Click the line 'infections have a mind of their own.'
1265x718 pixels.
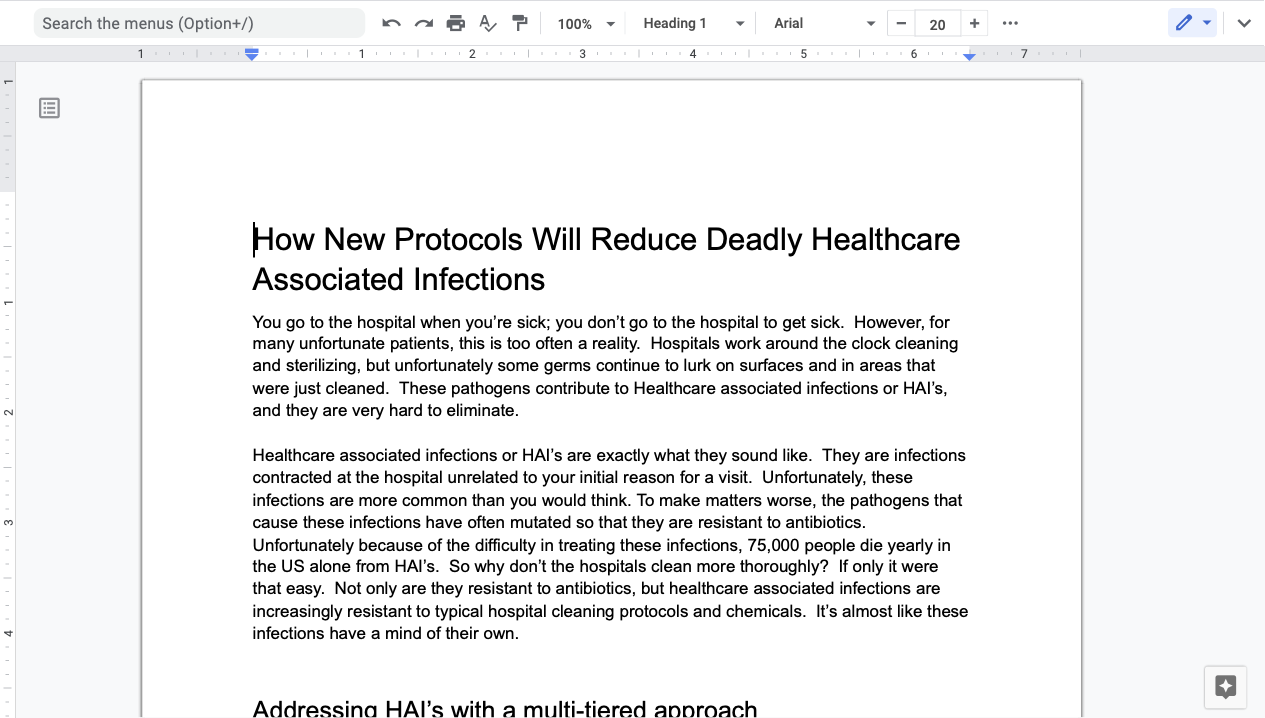pos(385,633)
